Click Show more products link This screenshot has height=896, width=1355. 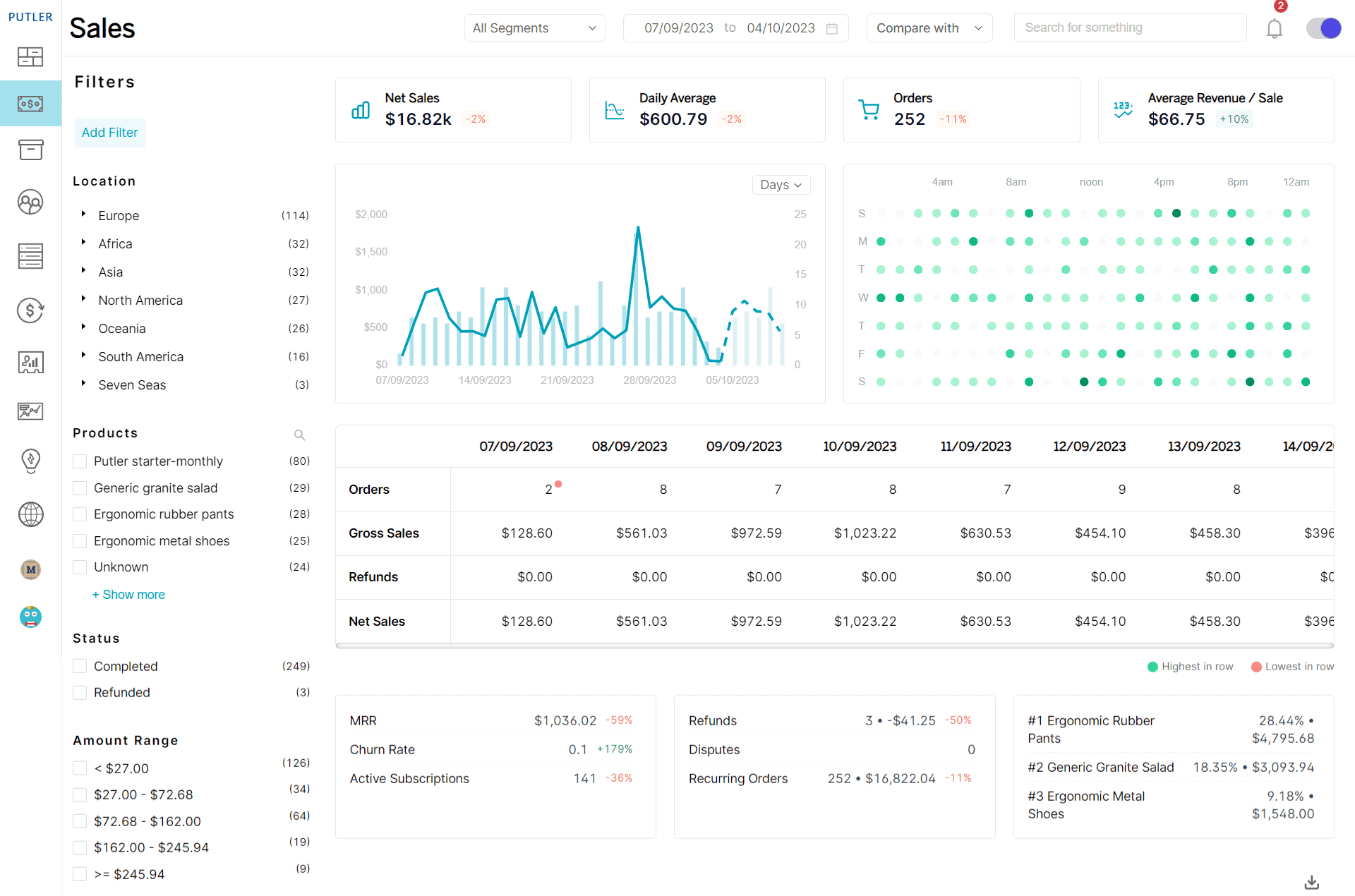point(128,594)
